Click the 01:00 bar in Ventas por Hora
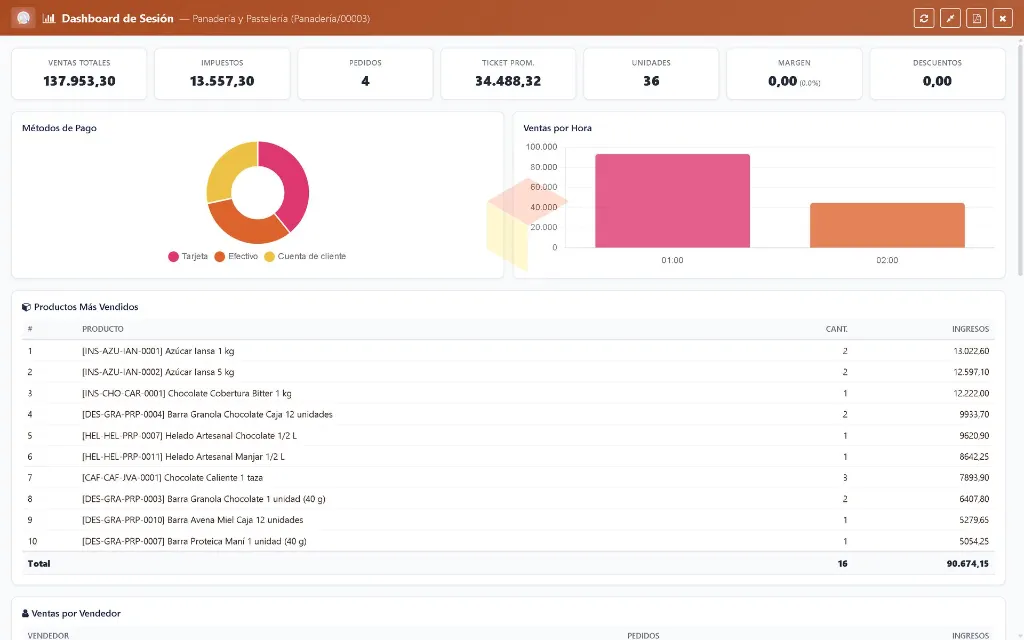The width and height of the screenshot is (1024, 640). click(672, 200)
